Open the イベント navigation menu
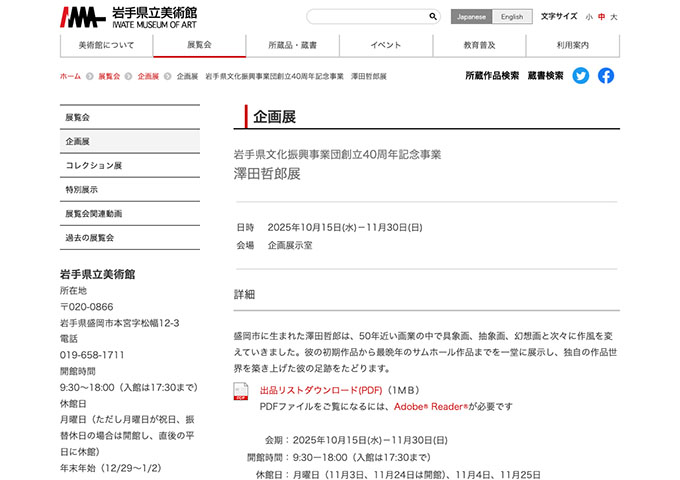680x480 pixels. pyautogui.click(x=386, y=45)
